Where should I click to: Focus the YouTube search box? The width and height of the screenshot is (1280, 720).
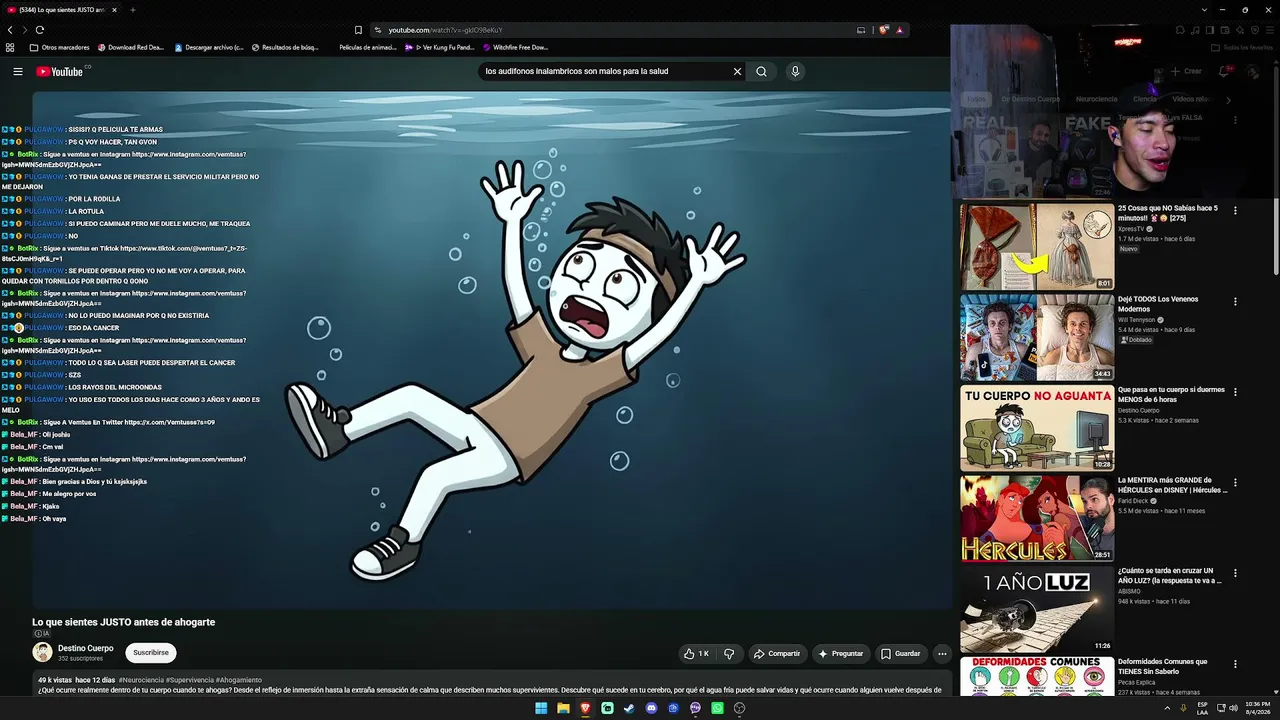(x=604, y=71)
